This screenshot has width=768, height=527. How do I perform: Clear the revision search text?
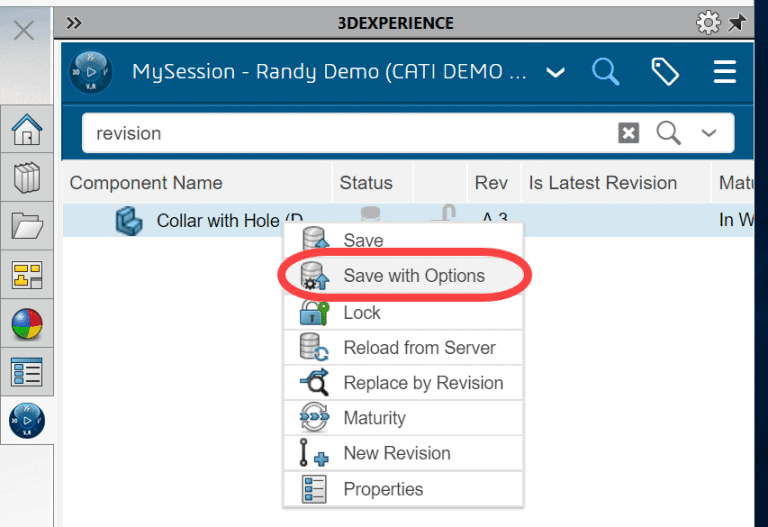coord(628,133)
